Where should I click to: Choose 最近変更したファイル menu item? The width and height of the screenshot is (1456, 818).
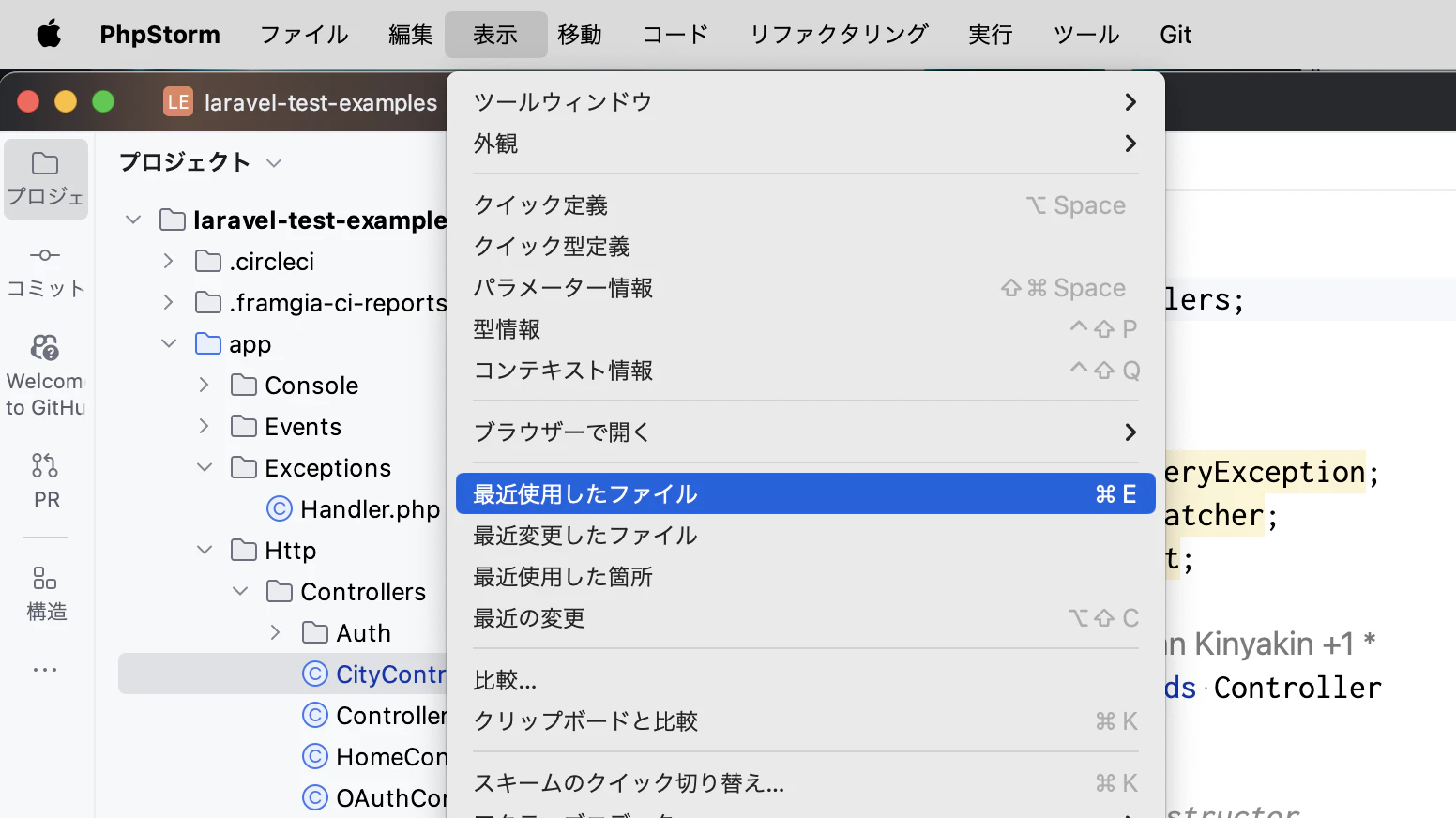point(805,535)
